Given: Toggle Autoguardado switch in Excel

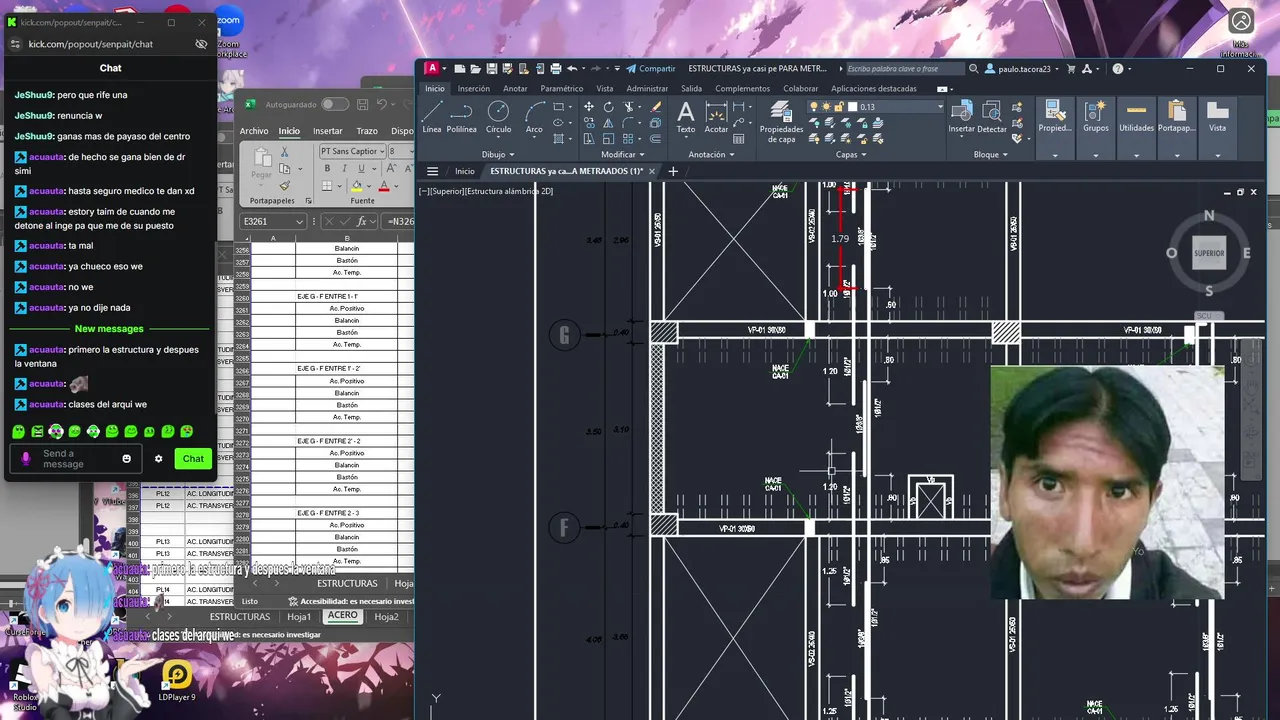Looking at the screenshot, I should [334, 104].
